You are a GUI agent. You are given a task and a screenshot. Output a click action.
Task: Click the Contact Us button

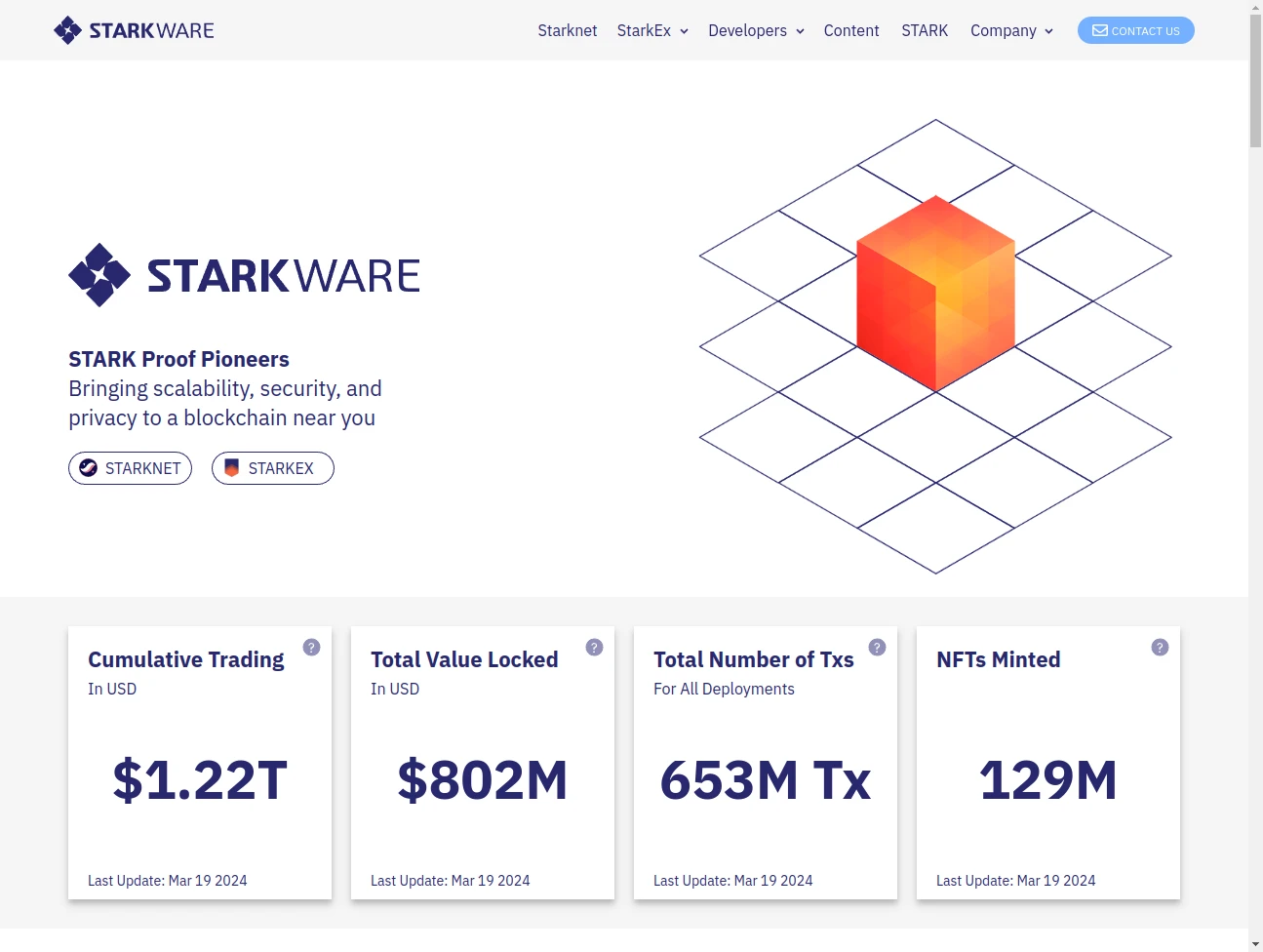[x=1136, y=30]
